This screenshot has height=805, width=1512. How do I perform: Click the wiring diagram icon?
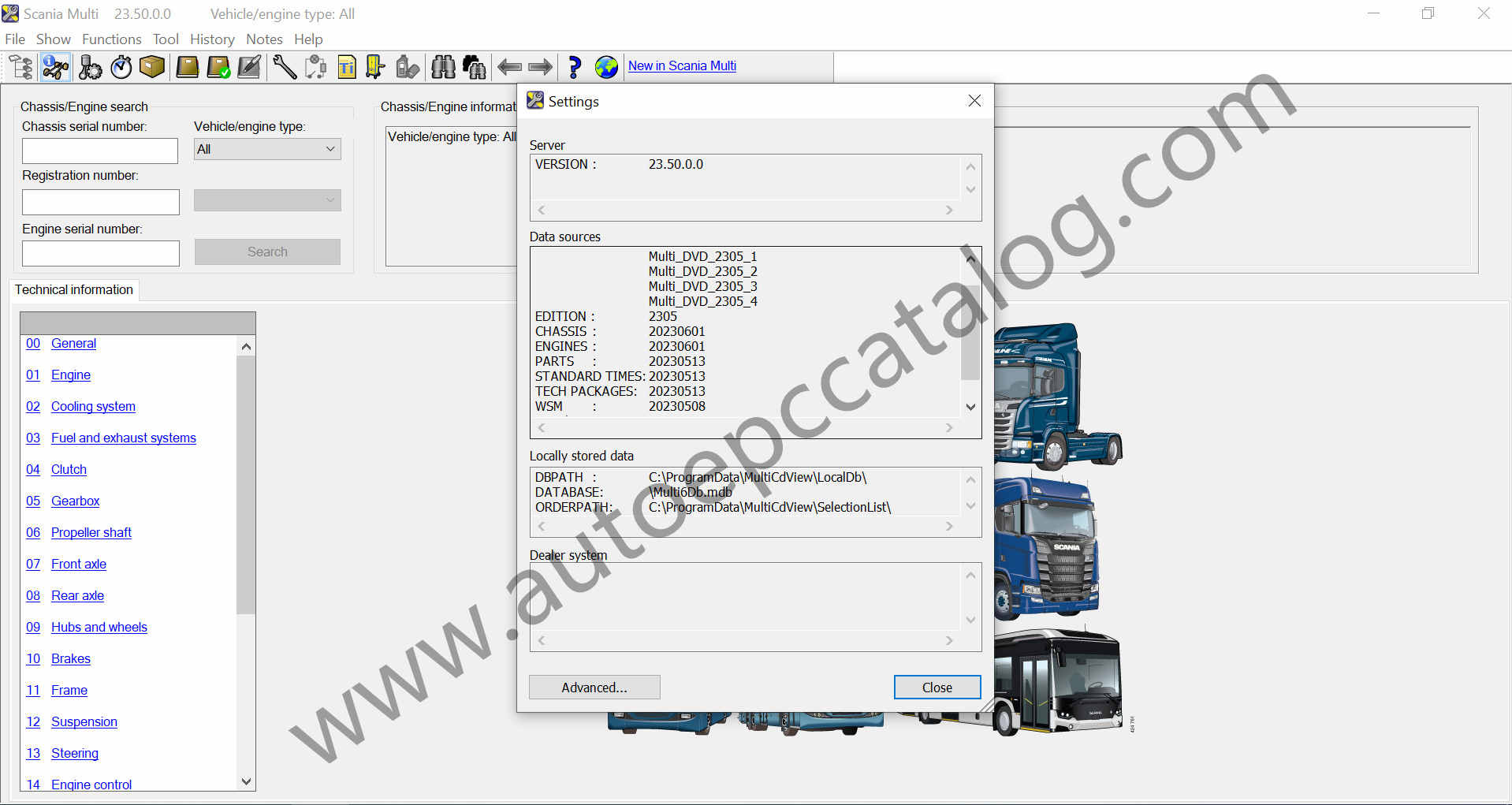point(315,67)
